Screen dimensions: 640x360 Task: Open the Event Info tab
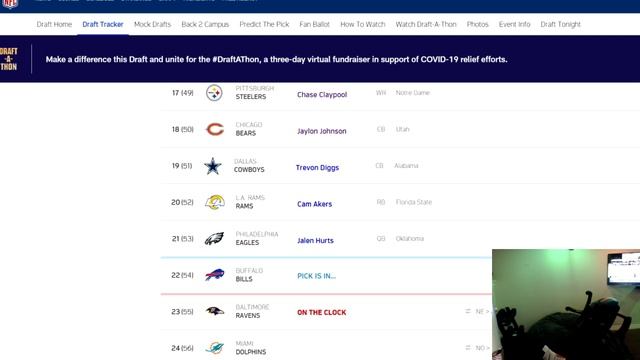coord(515,24)
